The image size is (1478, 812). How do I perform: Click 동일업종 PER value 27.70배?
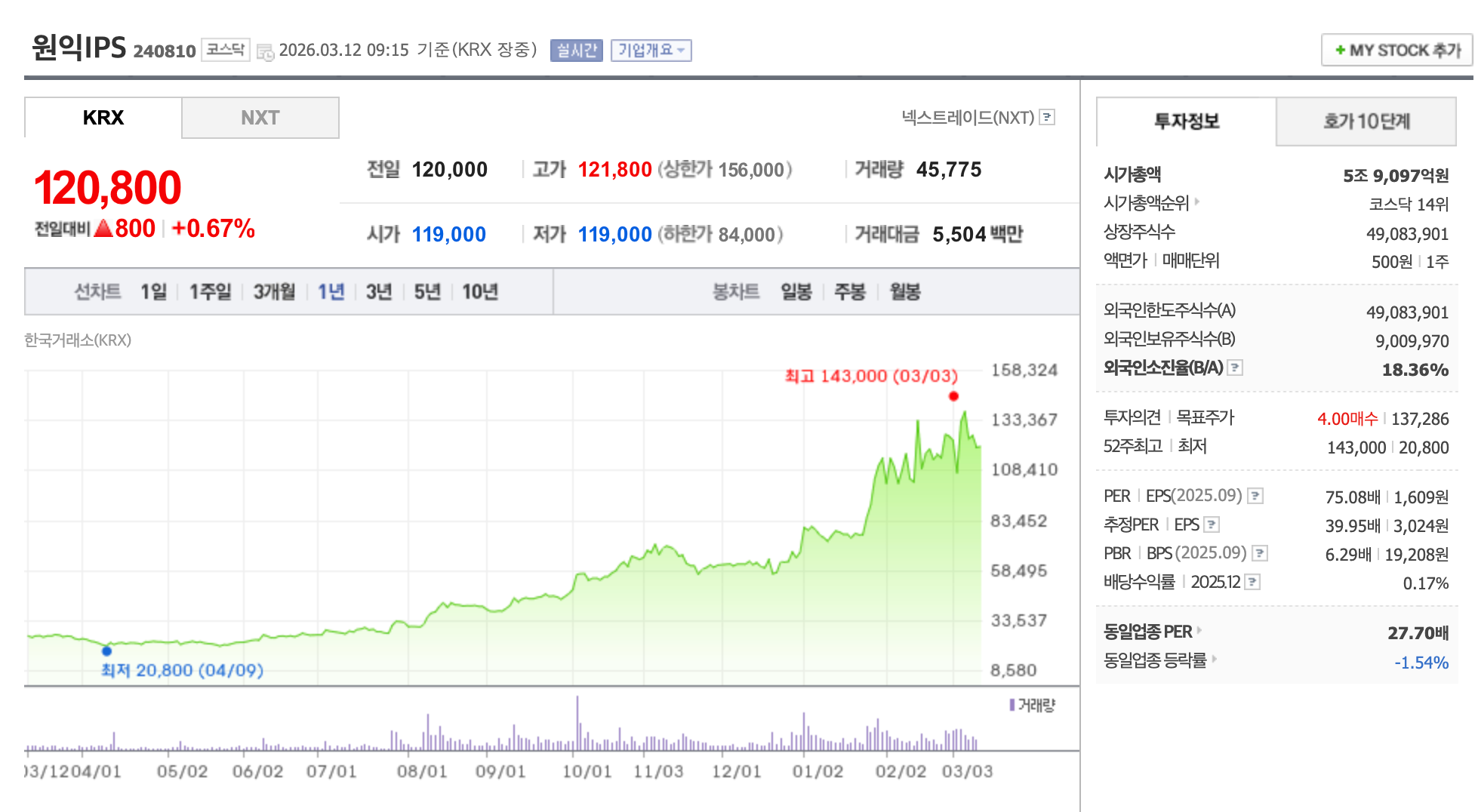coord(1418,633)
